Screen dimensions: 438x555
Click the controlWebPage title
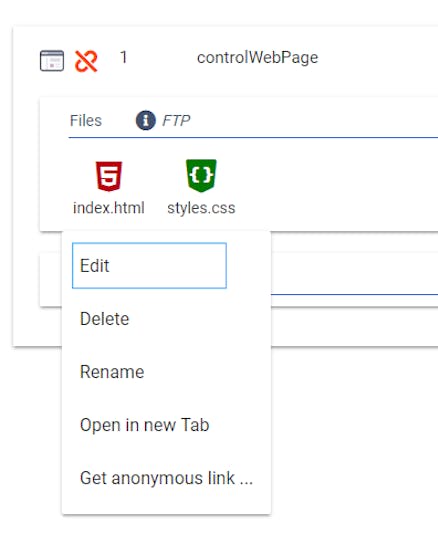(x=257, y=58)
